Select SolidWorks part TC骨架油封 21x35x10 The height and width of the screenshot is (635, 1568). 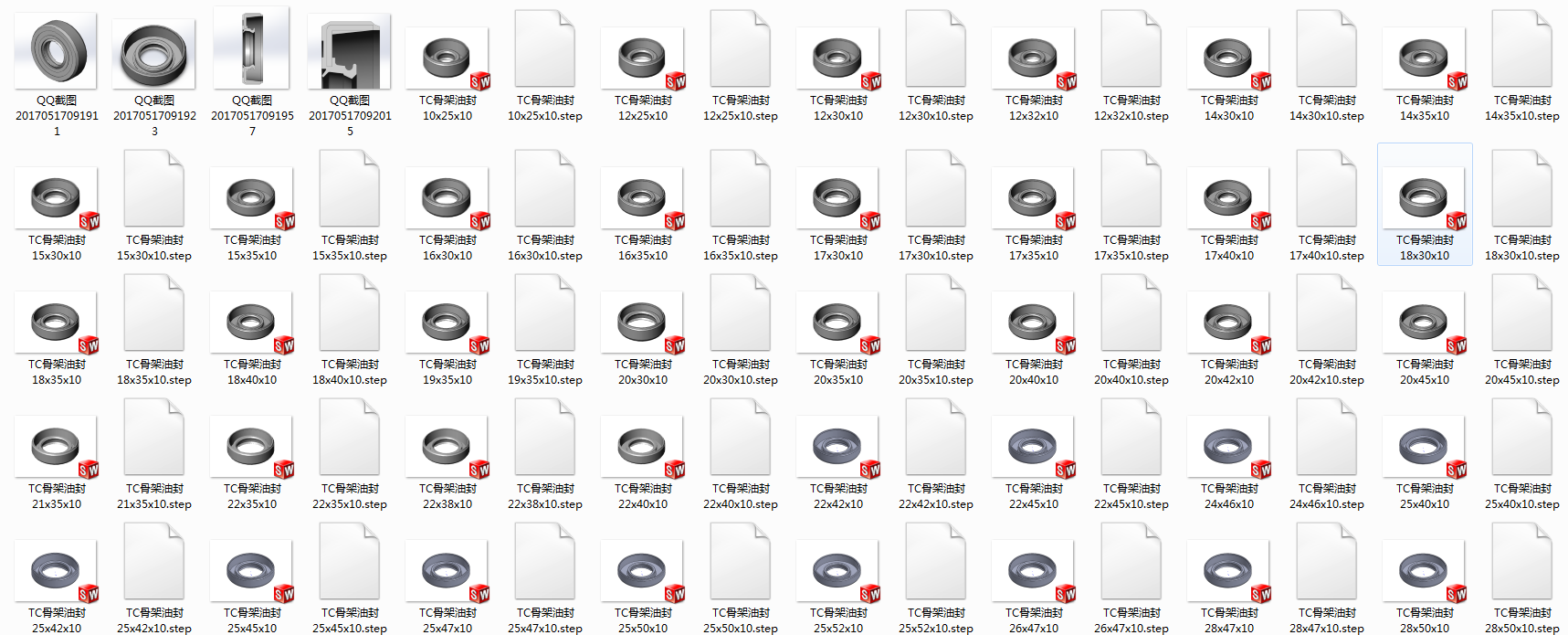click(57, 447)
